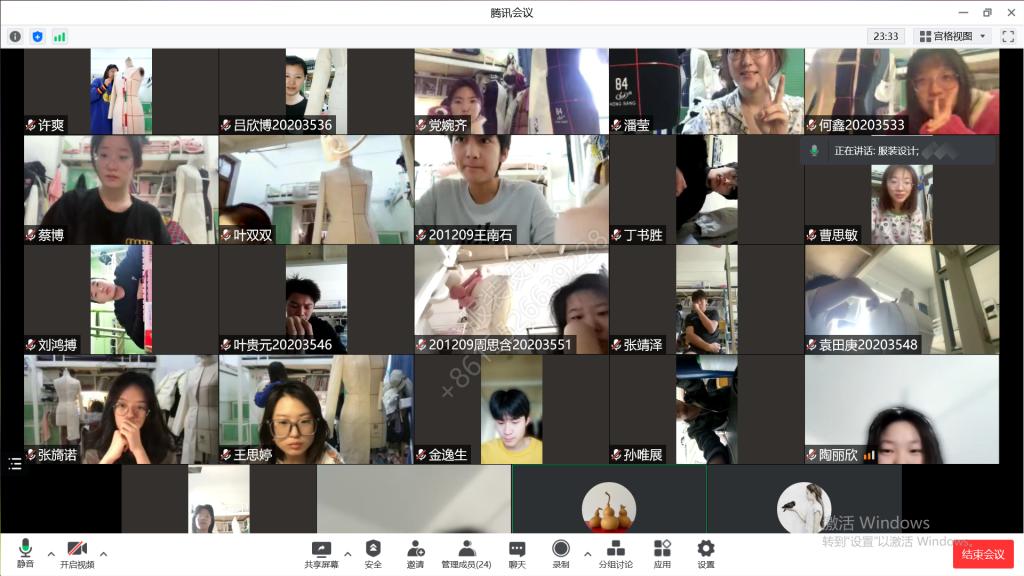Image resolution: width=1024 pixels, height=576 pixels.
Task: Toggle the 静音 microphone mute
Action: (25, 553)
